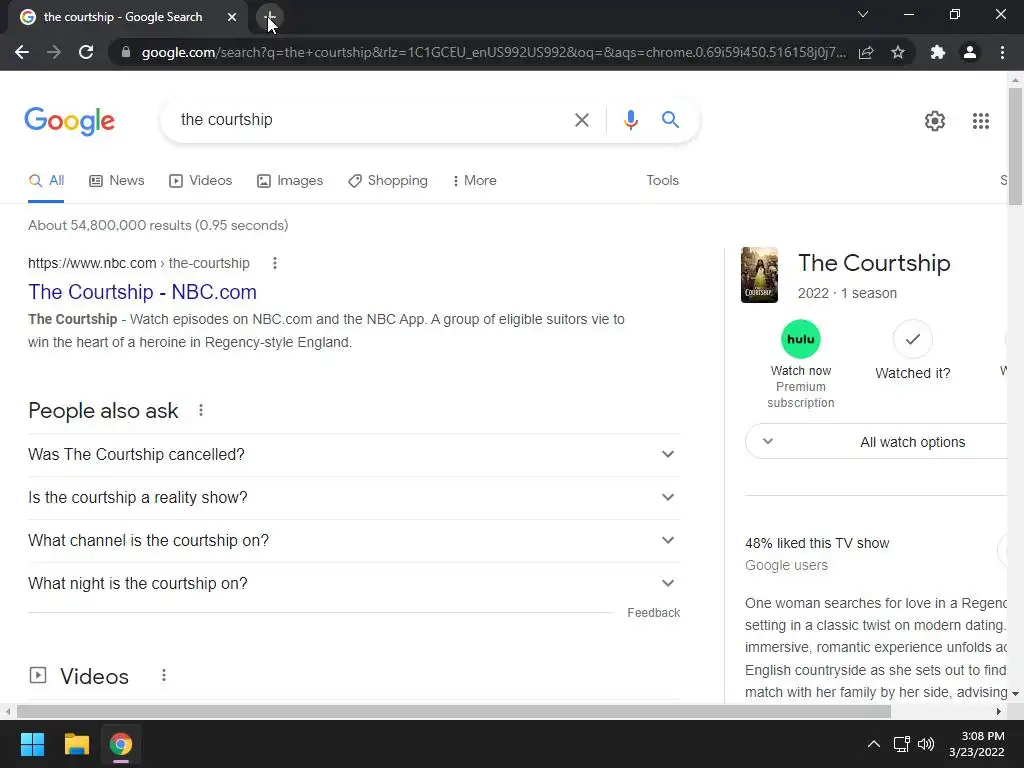Open the More search categories menu
1024x768 pixels.
tap(475, 181)
